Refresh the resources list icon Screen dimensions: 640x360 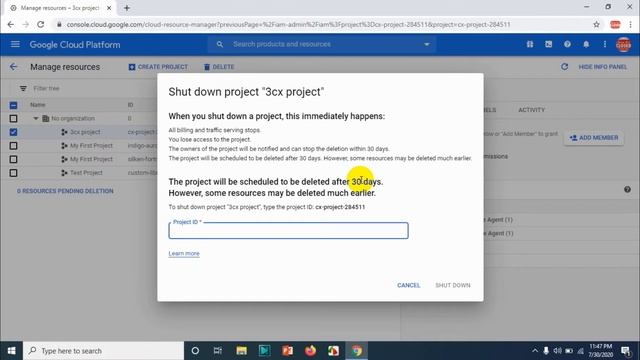564,67
